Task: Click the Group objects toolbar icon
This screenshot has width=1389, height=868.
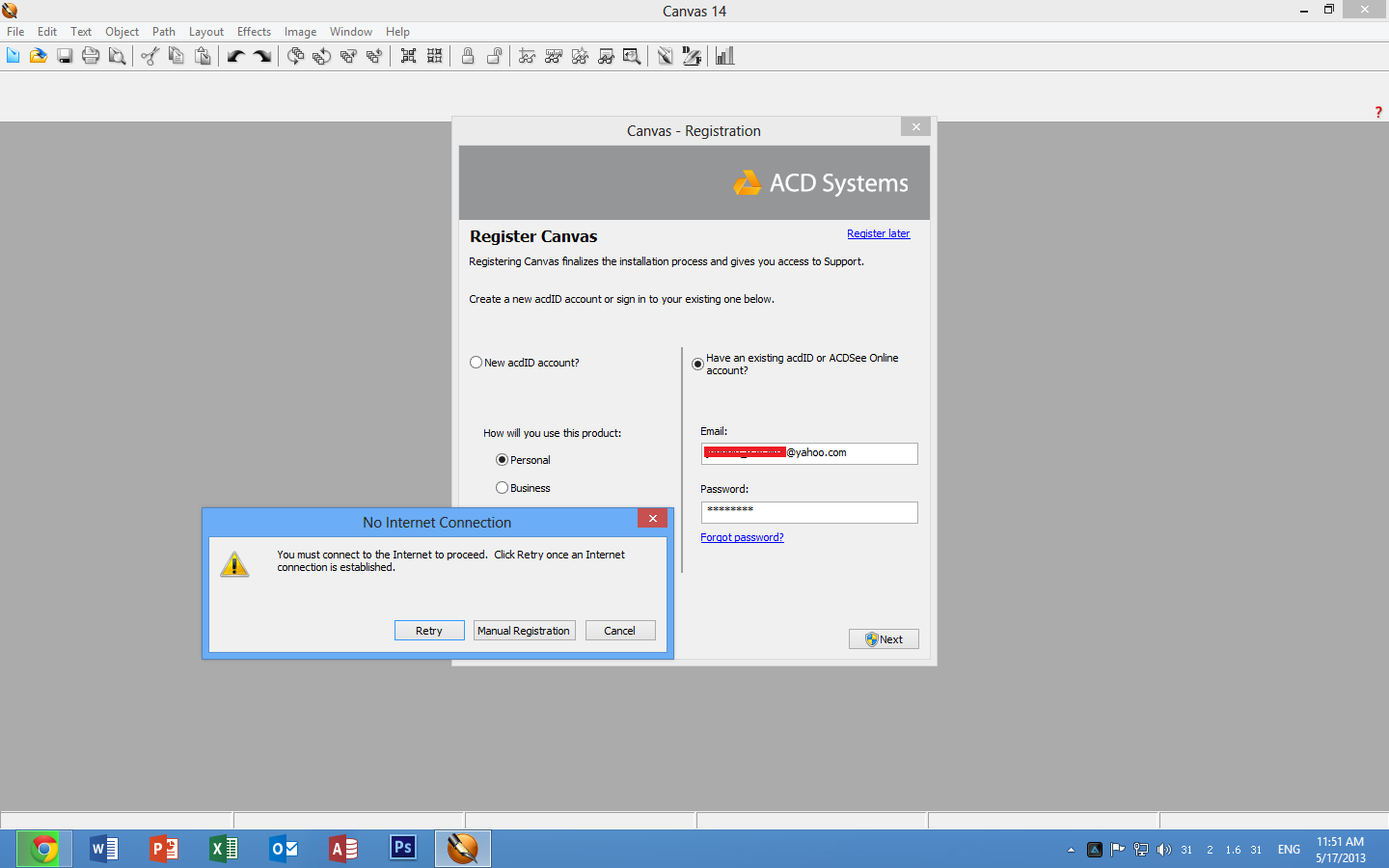Action: pyautogui.click(x=408, y=56)
